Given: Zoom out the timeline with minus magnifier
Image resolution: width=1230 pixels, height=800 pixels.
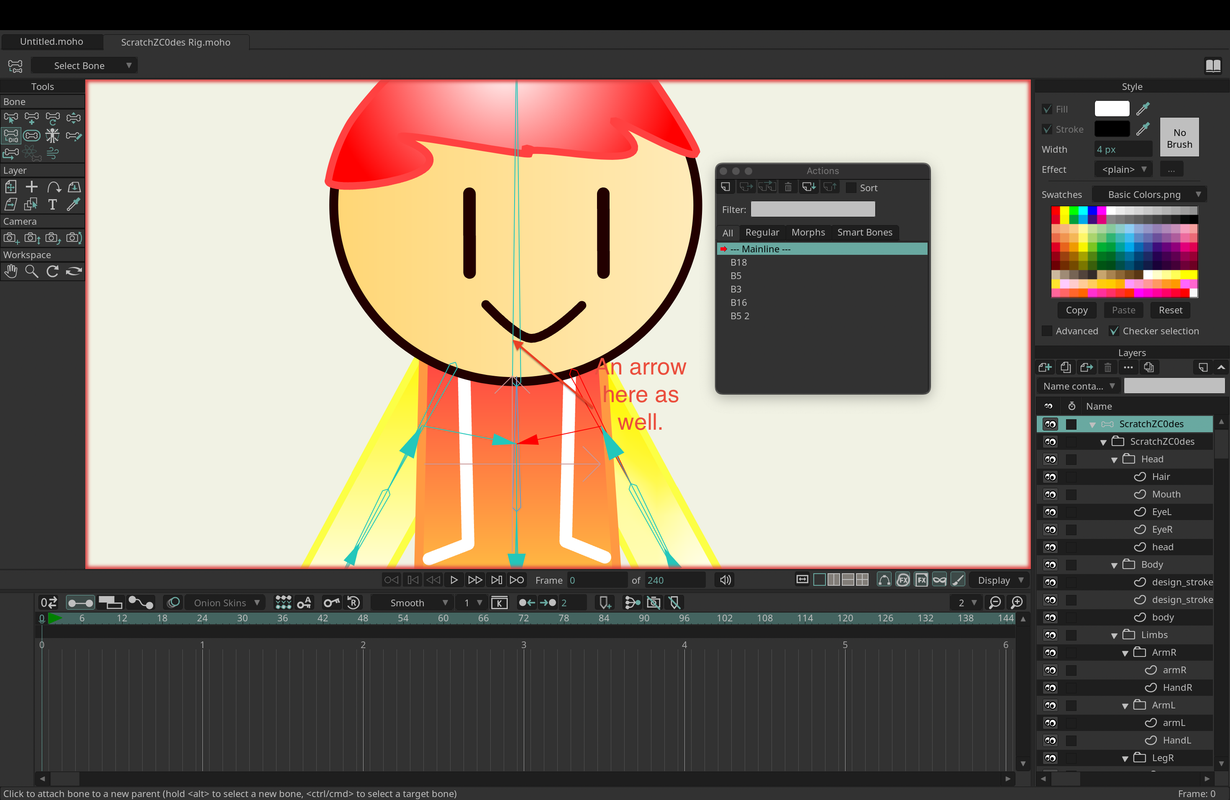Looking at the screenshot, I should click(995, 603).
